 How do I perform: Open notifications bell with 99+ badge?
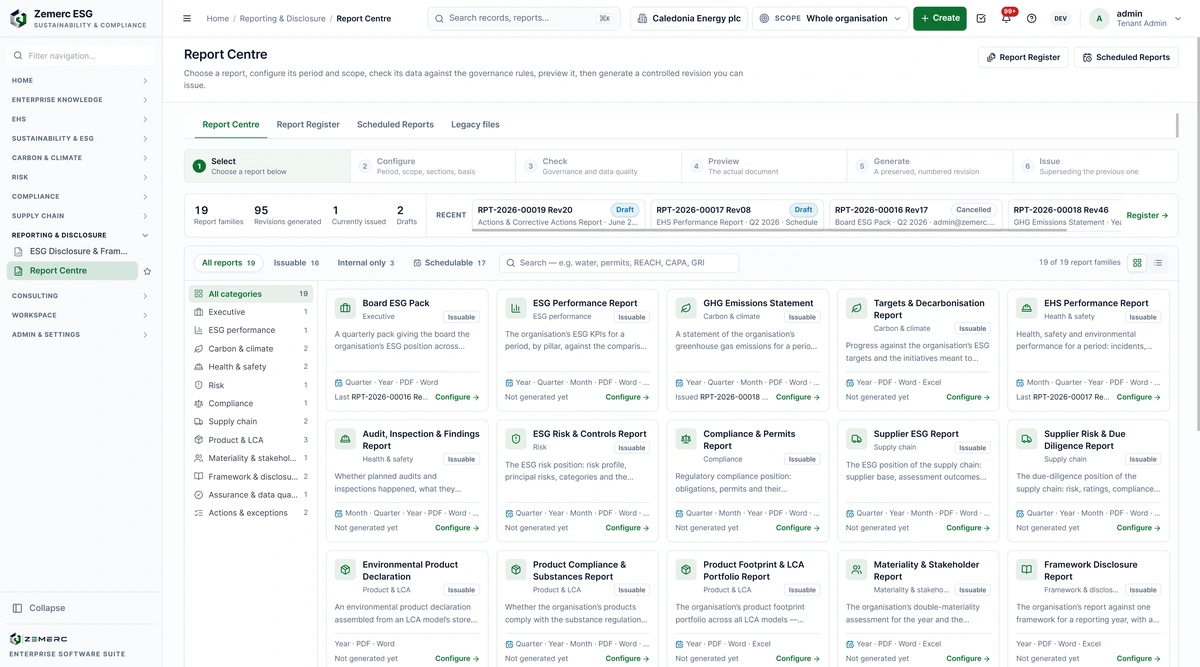coord(1006,18)
